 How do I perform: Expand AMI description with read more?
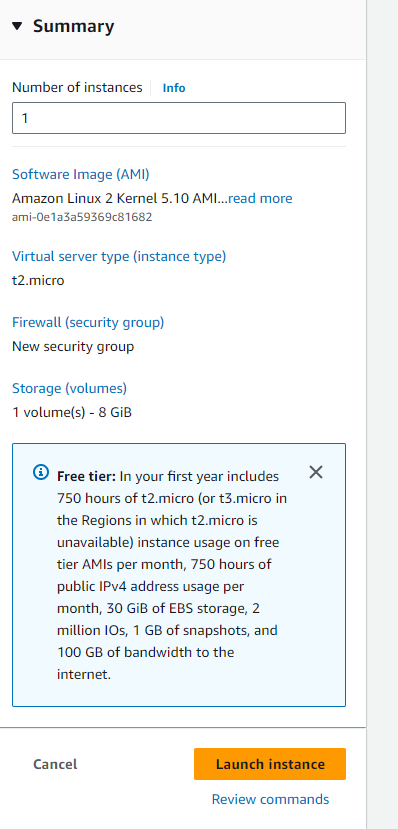(260, 199)
